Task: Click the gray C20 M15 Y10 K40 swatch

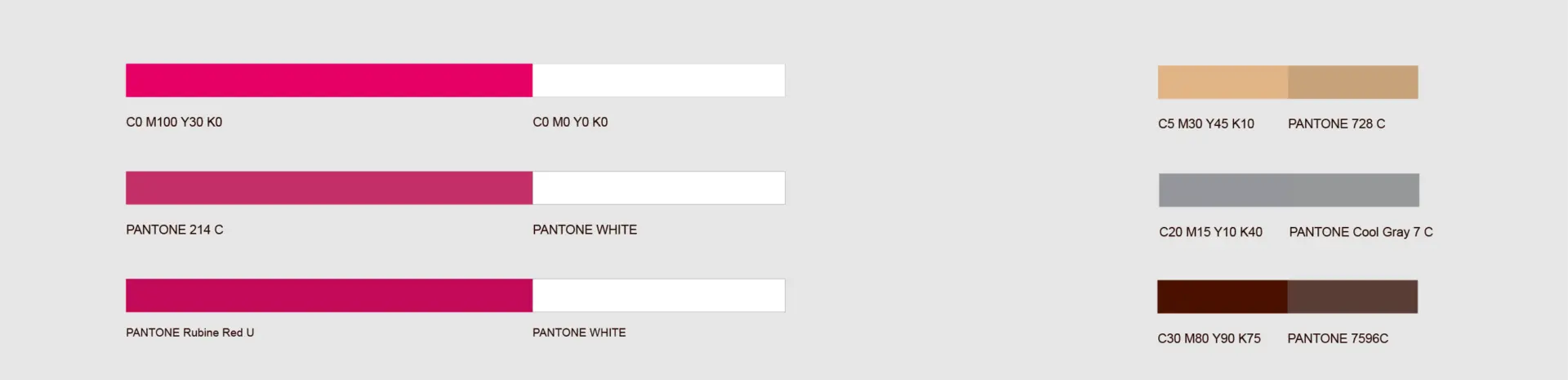Action: coord(1224,190)
